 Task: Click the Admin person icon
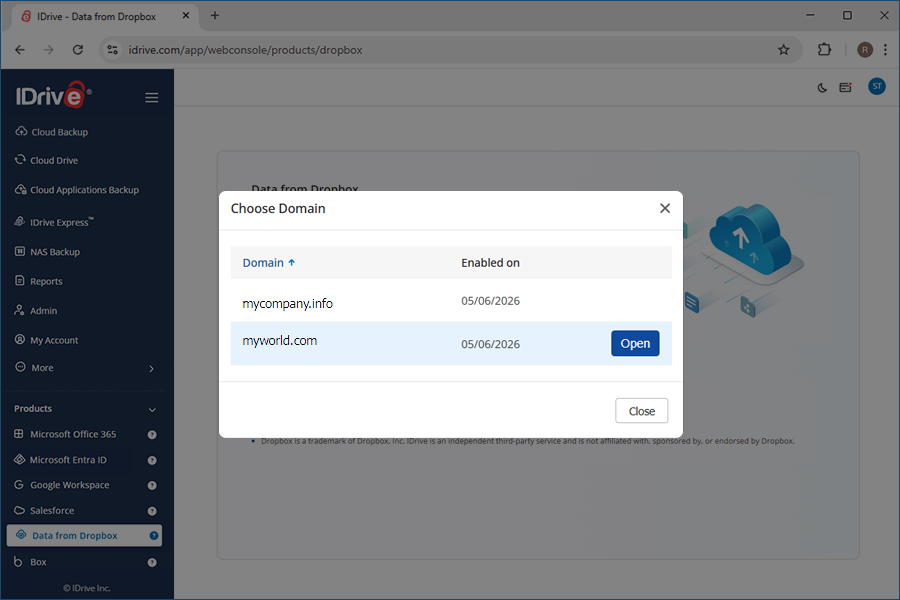click(20, 310)
